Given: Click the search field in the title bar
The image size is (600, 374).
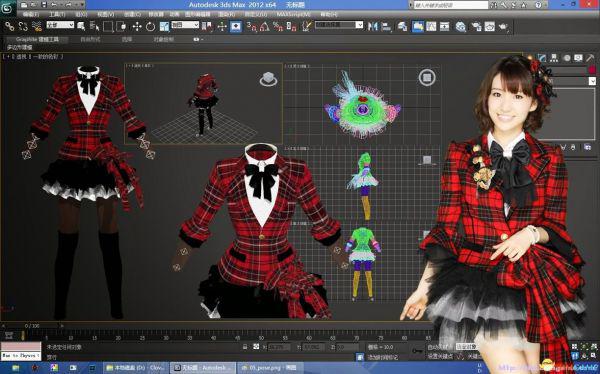Looking at the screenshot, I should click(x=451, y=5).
